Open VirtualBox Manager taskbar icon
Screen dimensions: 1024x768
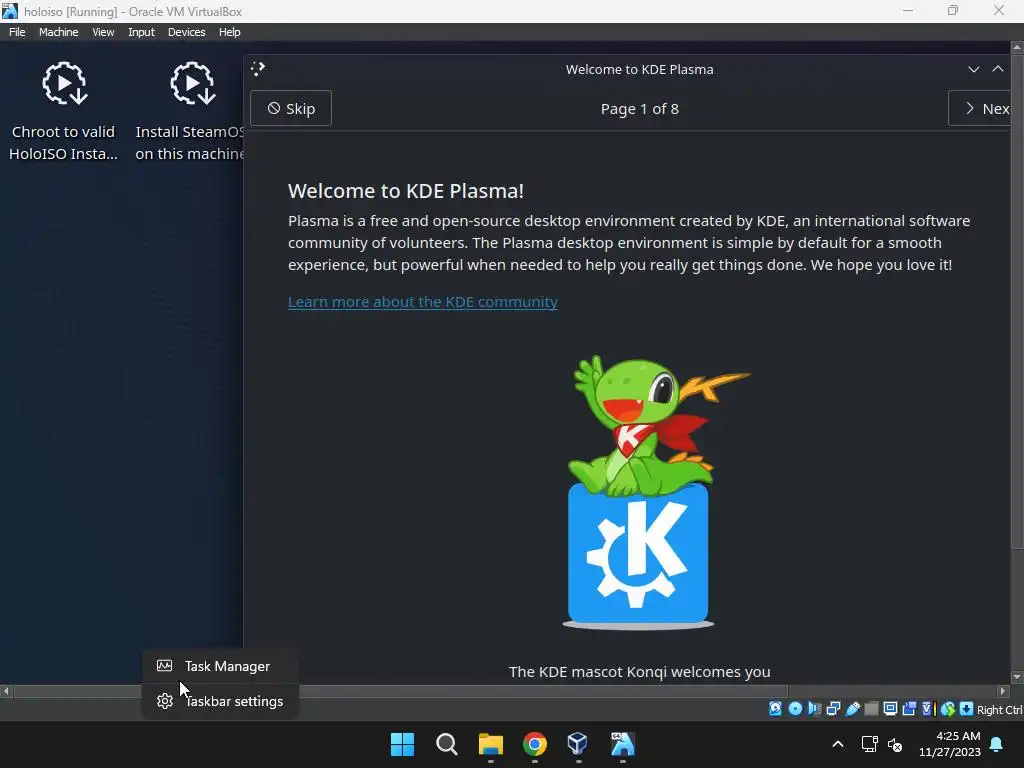click(x=578, y=744)
